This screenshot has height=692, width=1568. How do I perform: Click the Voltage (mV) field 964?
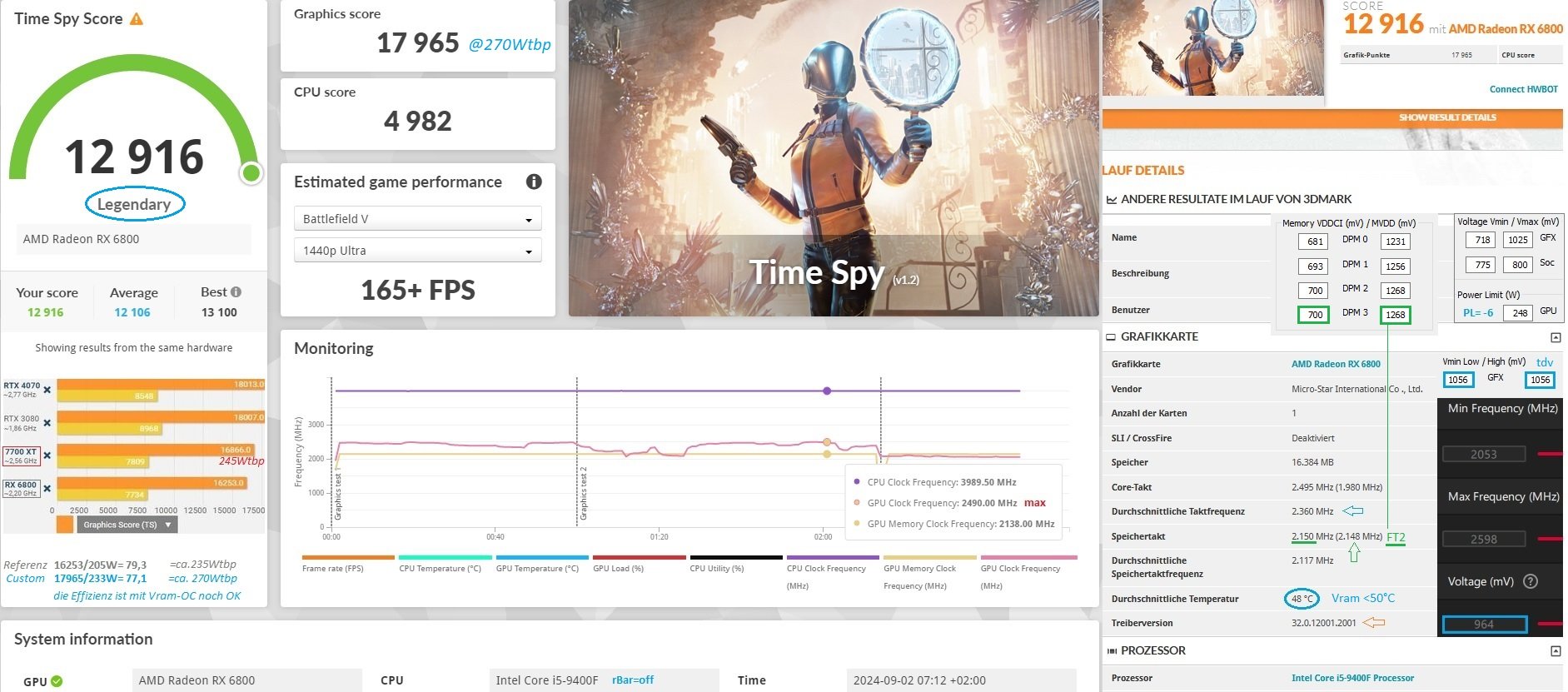(x=1484, y=624)
